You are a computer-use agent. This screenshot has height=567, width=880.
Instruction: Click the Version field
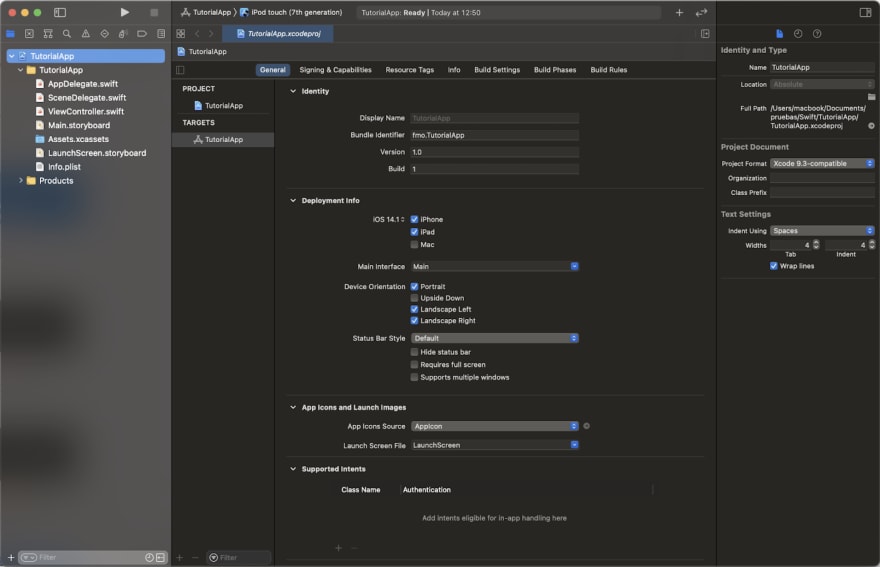[x=494, y=152]
